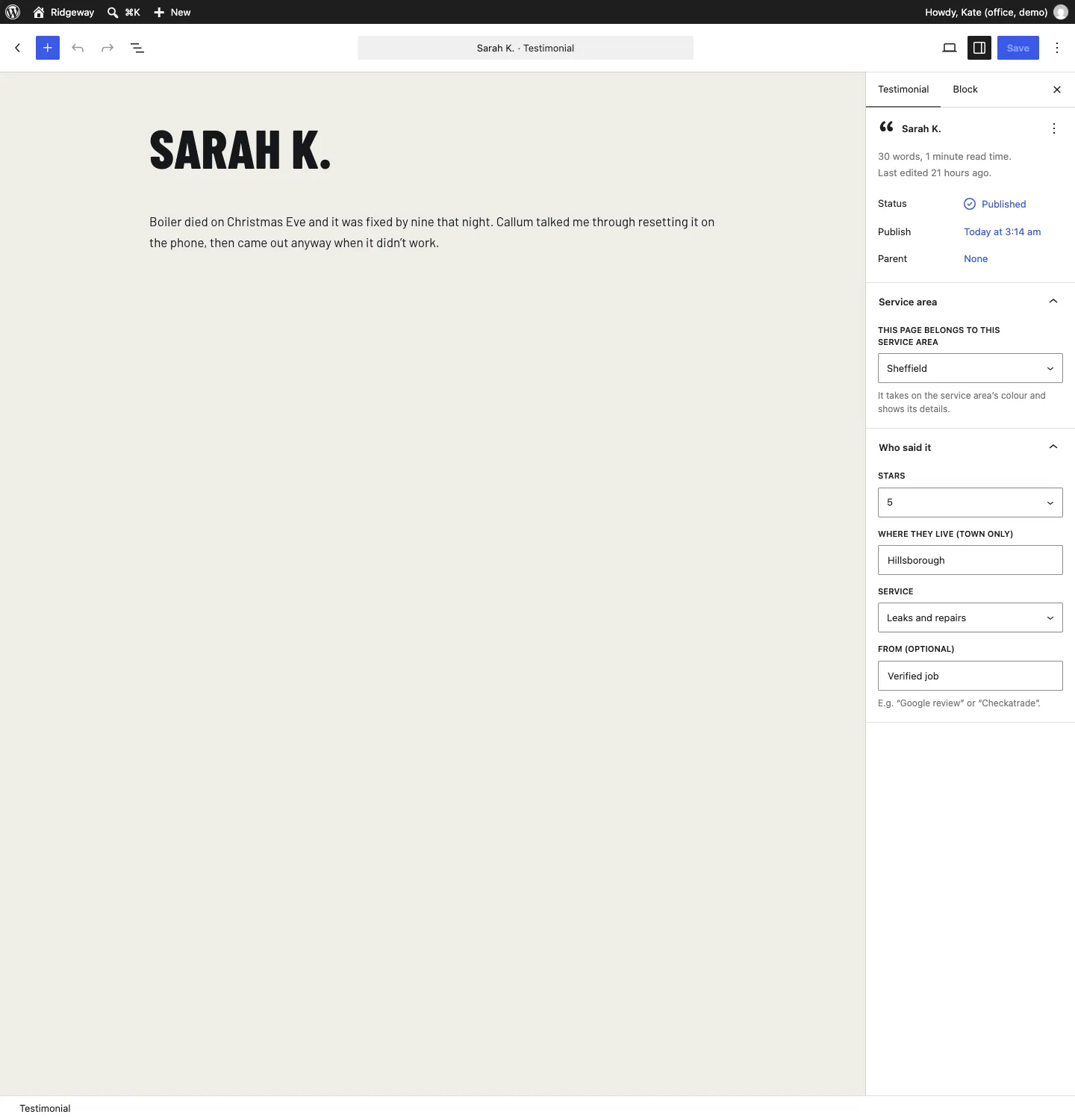Click the laptop preview view icon

[x=950, y=48]
